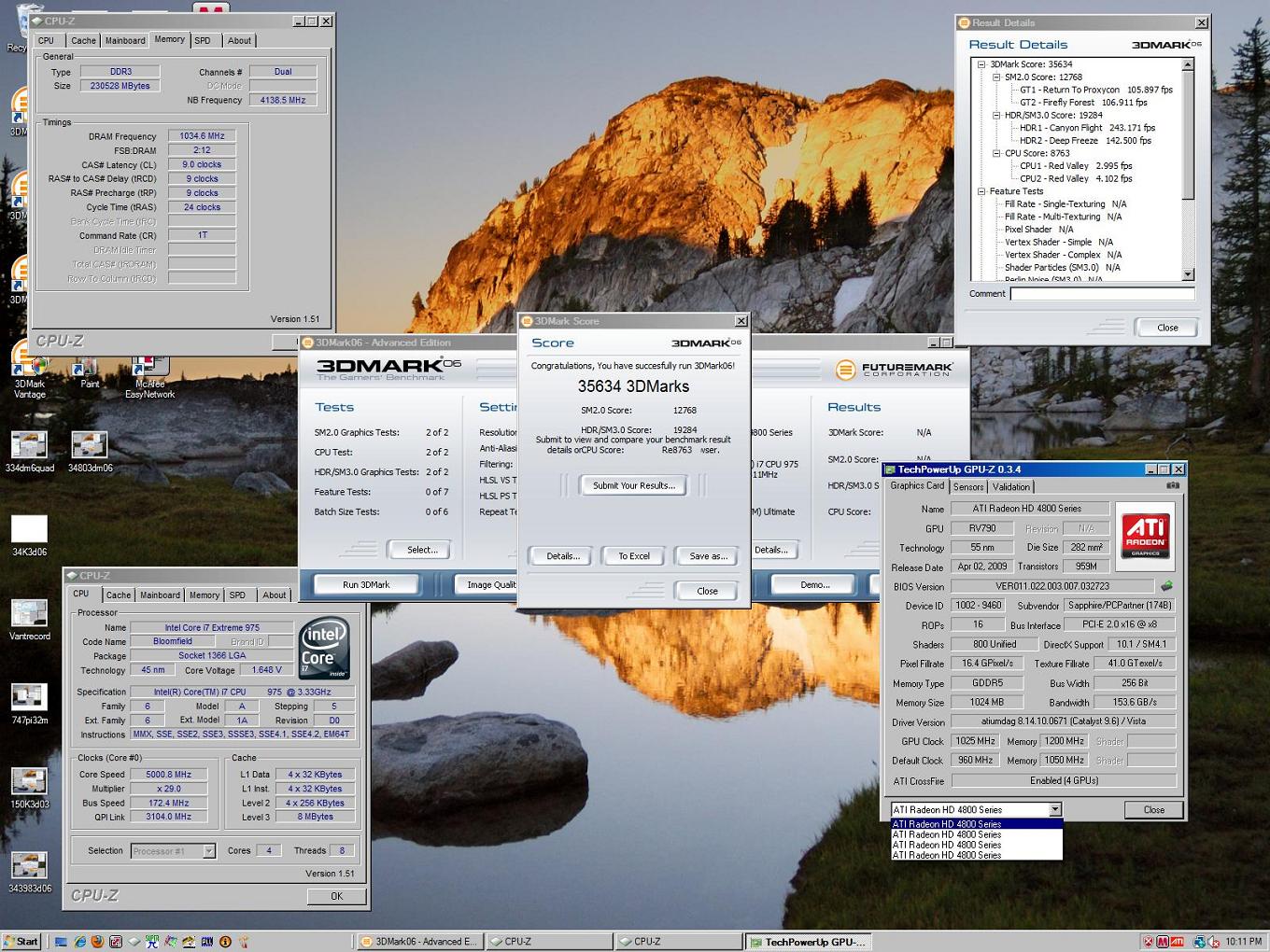Click OK in bottom CPU-Z window

coord(336,896)
